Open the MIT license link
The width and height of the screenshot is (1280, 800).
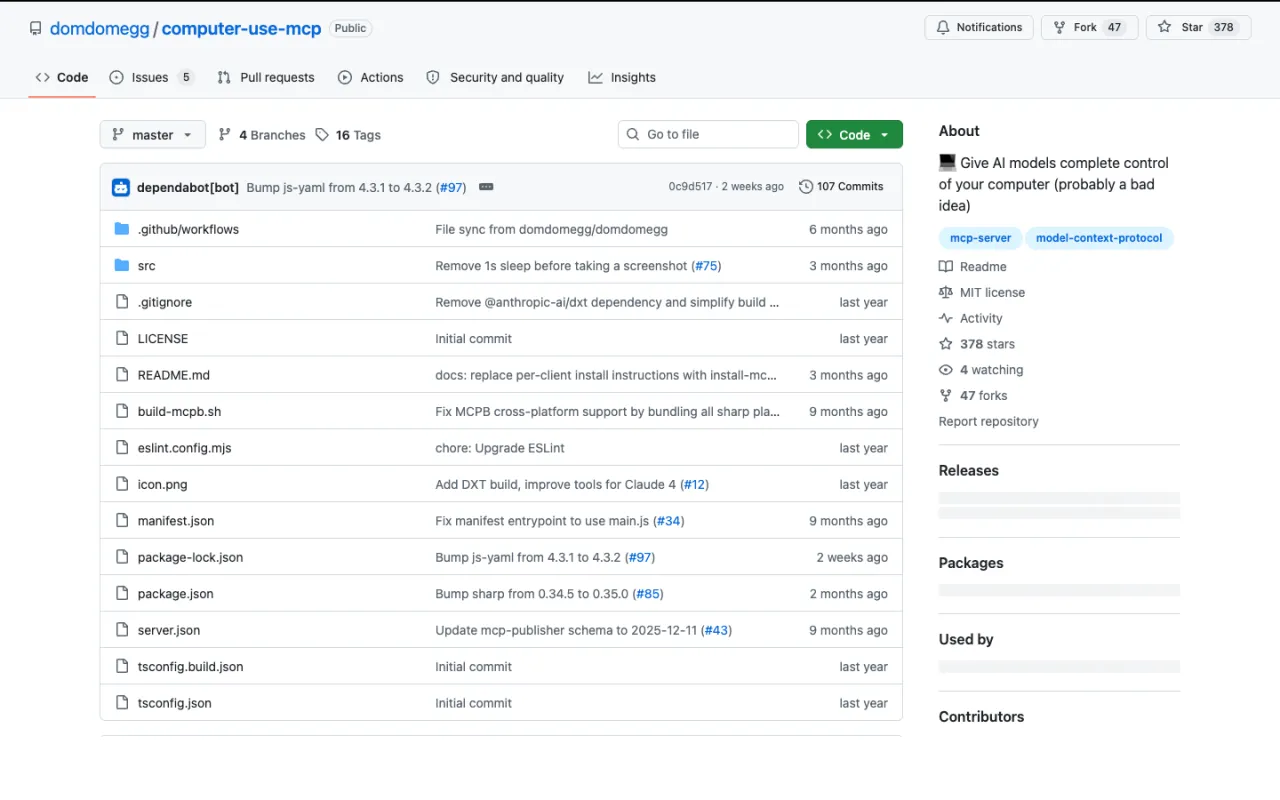coord(982,293)
